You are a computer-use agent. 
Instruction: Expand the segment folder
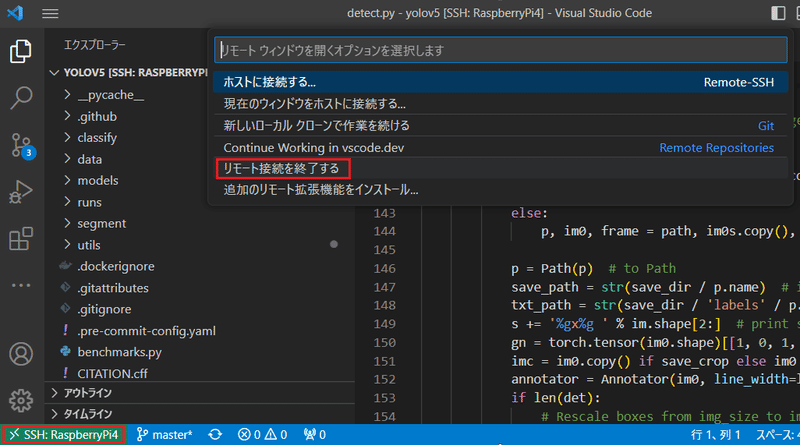[102, 224]
